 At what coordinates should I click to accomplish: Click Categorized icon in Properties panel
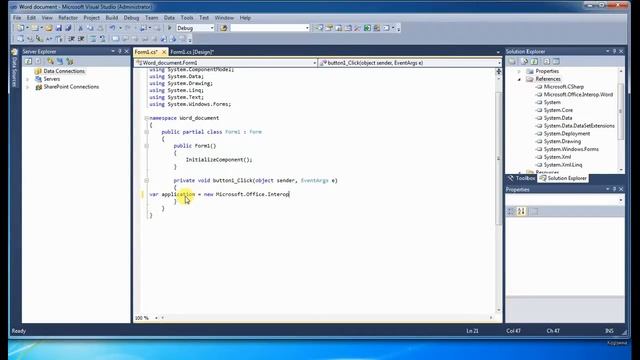pos(511,211)
